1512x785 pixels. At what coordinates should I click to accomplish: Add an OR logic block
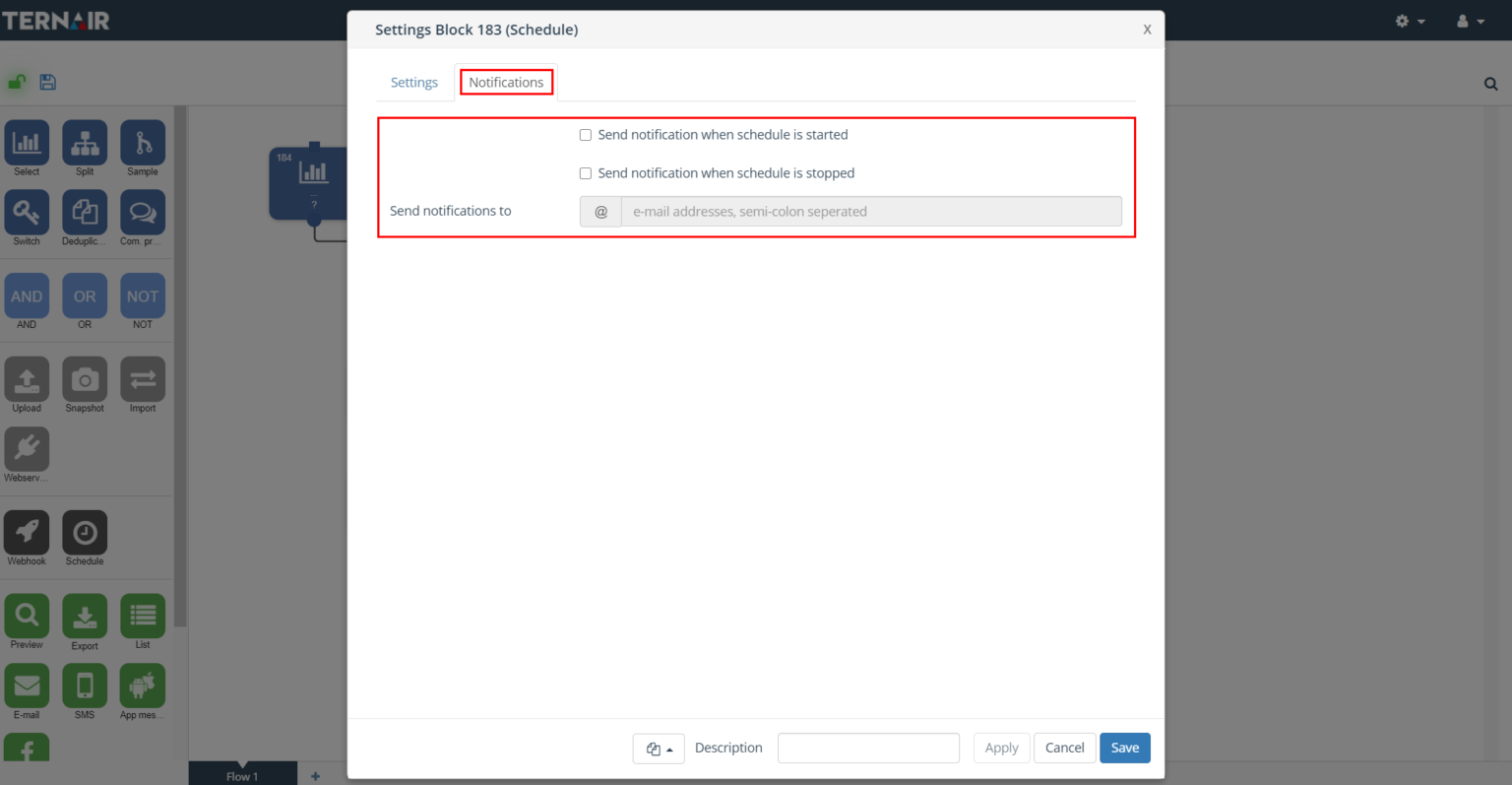[85, 295]
